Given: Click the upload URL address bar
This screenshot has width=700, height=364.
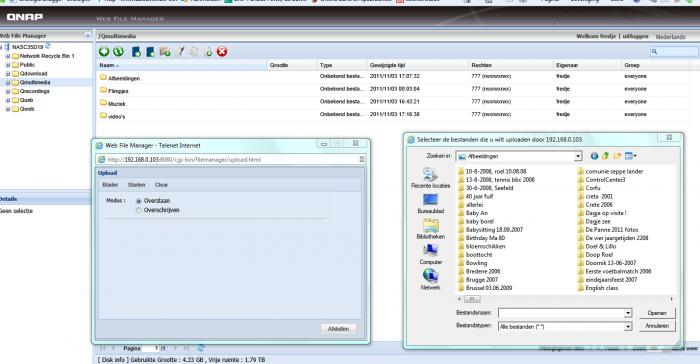Looking at the screenshot, I should (x=231, y=159).
